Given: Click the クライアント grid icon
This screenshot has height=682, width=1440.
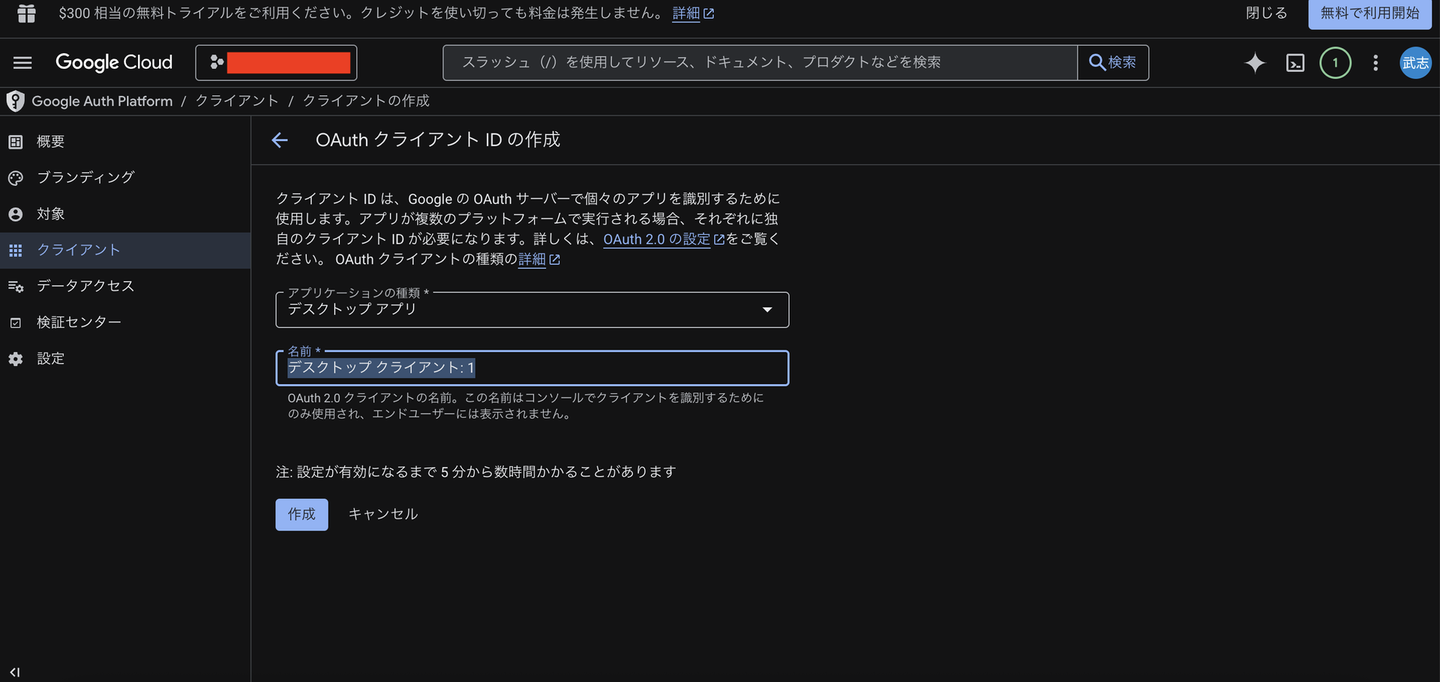Looking at the screenshot, I should point(15,250).
